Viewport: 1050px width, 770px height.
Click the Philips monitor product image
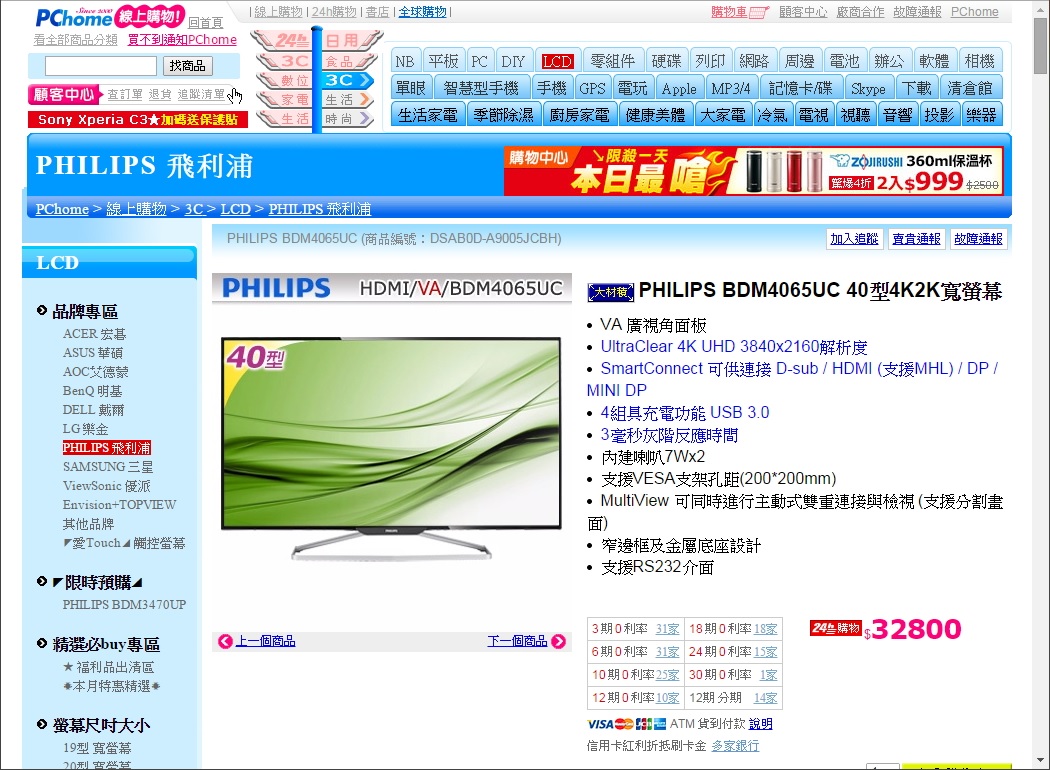[391, 447]
